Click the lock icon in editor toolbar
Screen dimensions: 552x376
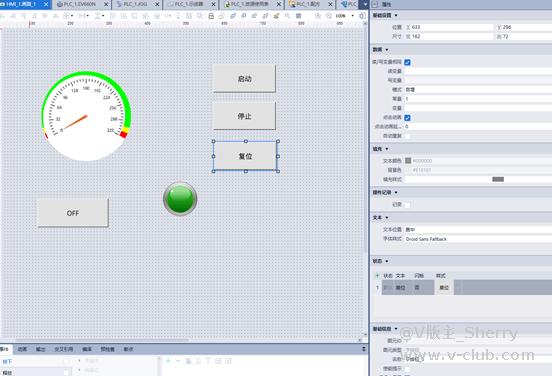click(211, 16)
